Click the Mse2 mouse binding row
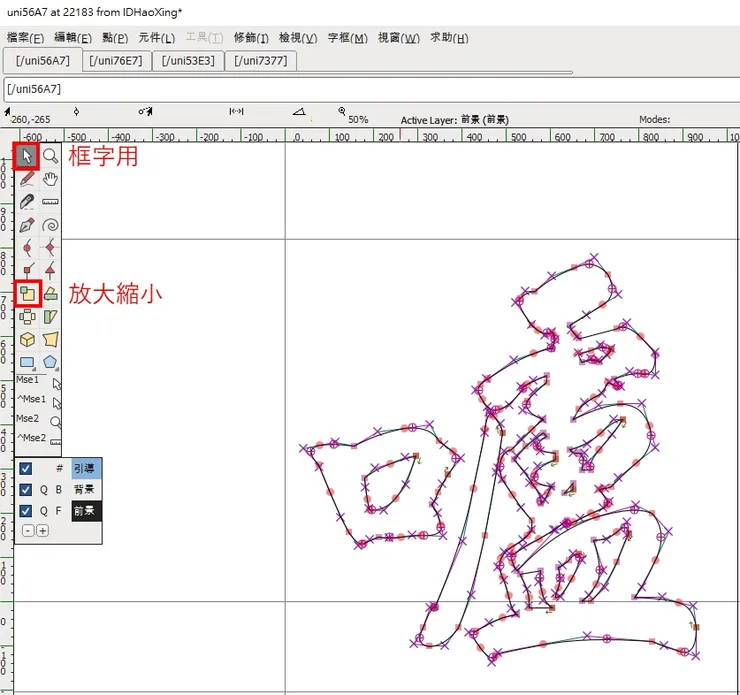Image resolution: width=740 pixels, height=695 pixels. tap(38, 420)
